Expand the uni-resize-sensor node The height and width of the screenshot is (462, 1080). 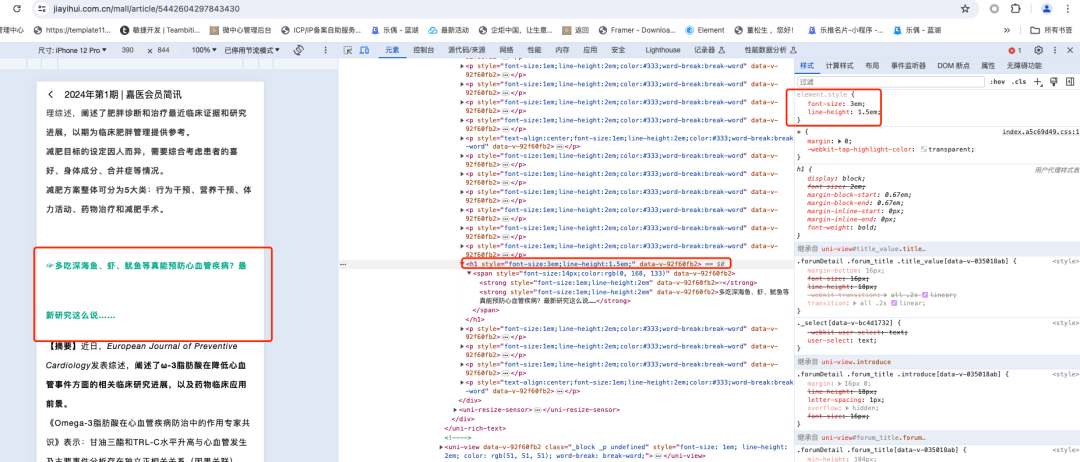point(455,409)
